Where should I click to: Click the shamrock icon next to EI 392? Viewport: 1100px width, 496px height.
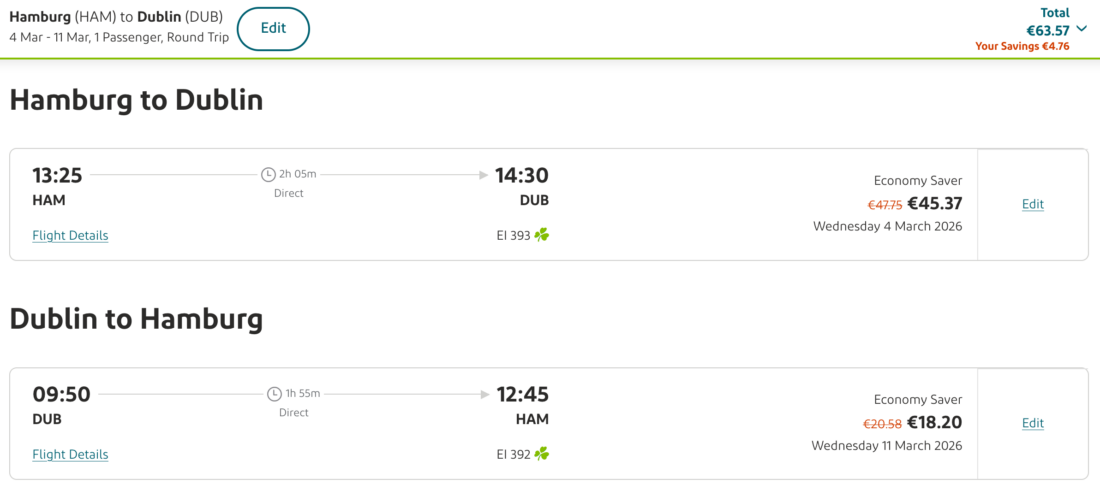542,455
